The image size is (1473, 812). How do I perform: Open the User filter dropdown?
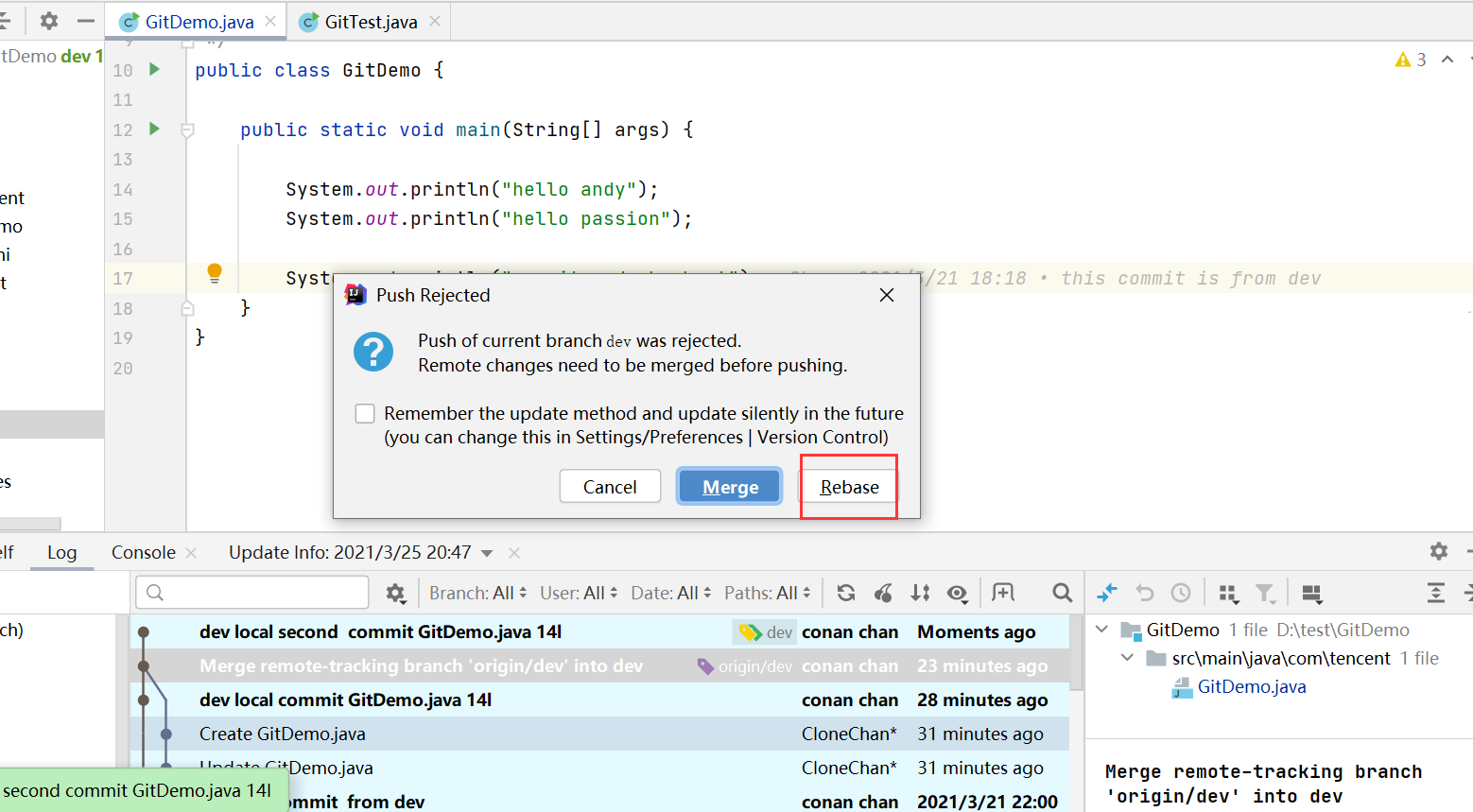579,593
